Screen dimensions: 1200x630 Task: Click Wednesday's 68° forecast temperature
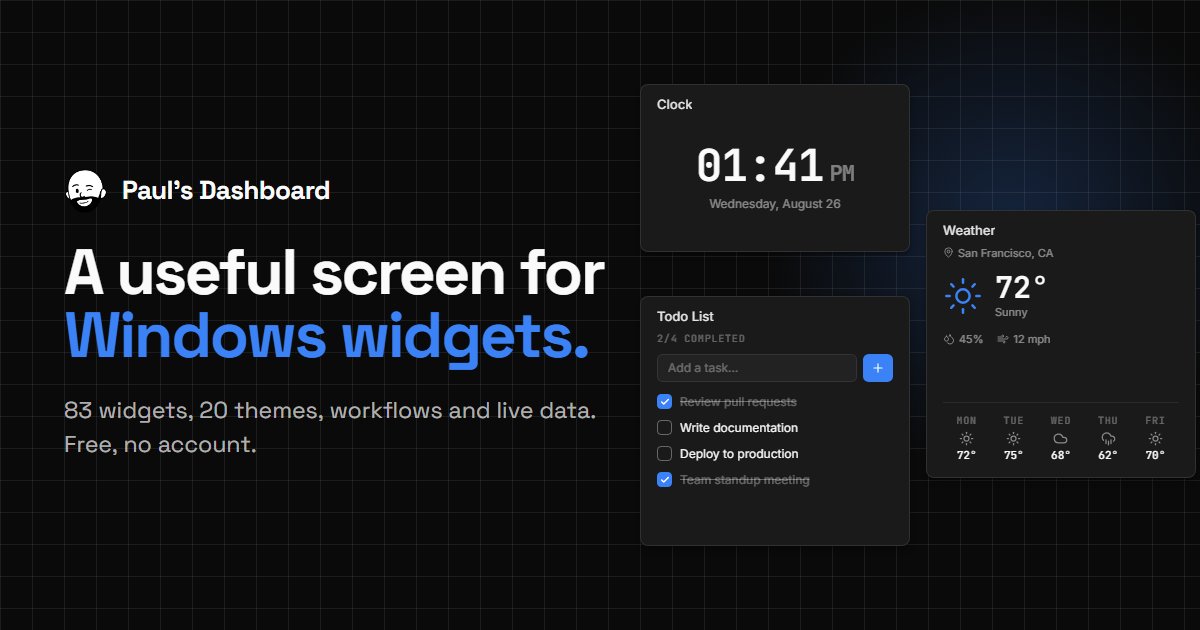coord(1061,455)
